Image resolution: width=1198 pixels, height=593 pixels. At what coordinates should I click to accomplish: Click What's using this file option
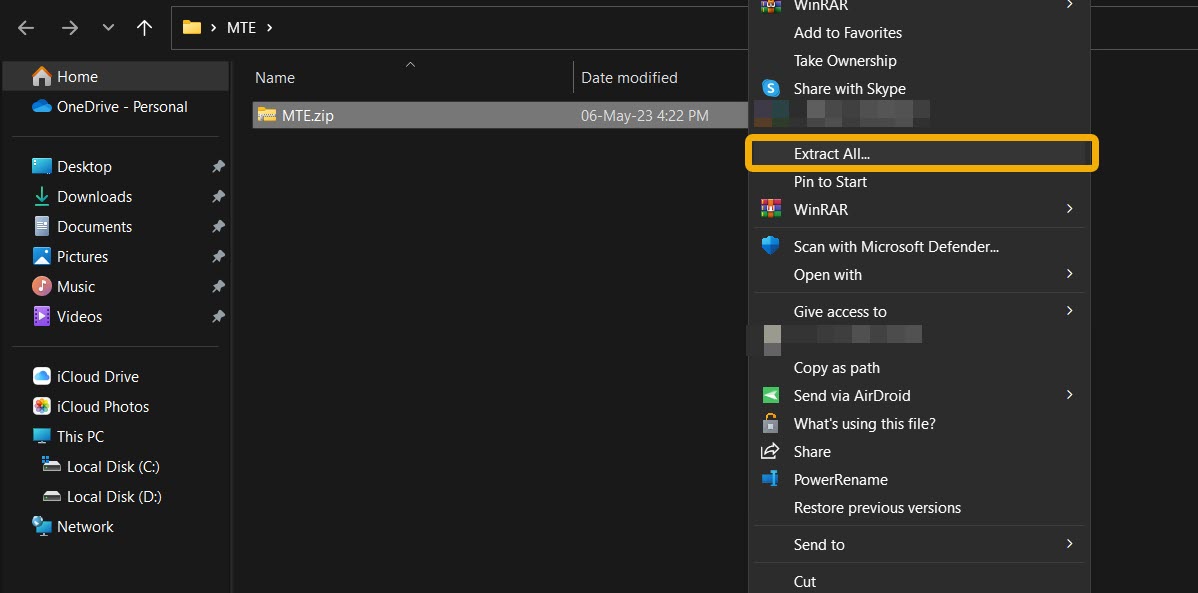click(864, 423)
